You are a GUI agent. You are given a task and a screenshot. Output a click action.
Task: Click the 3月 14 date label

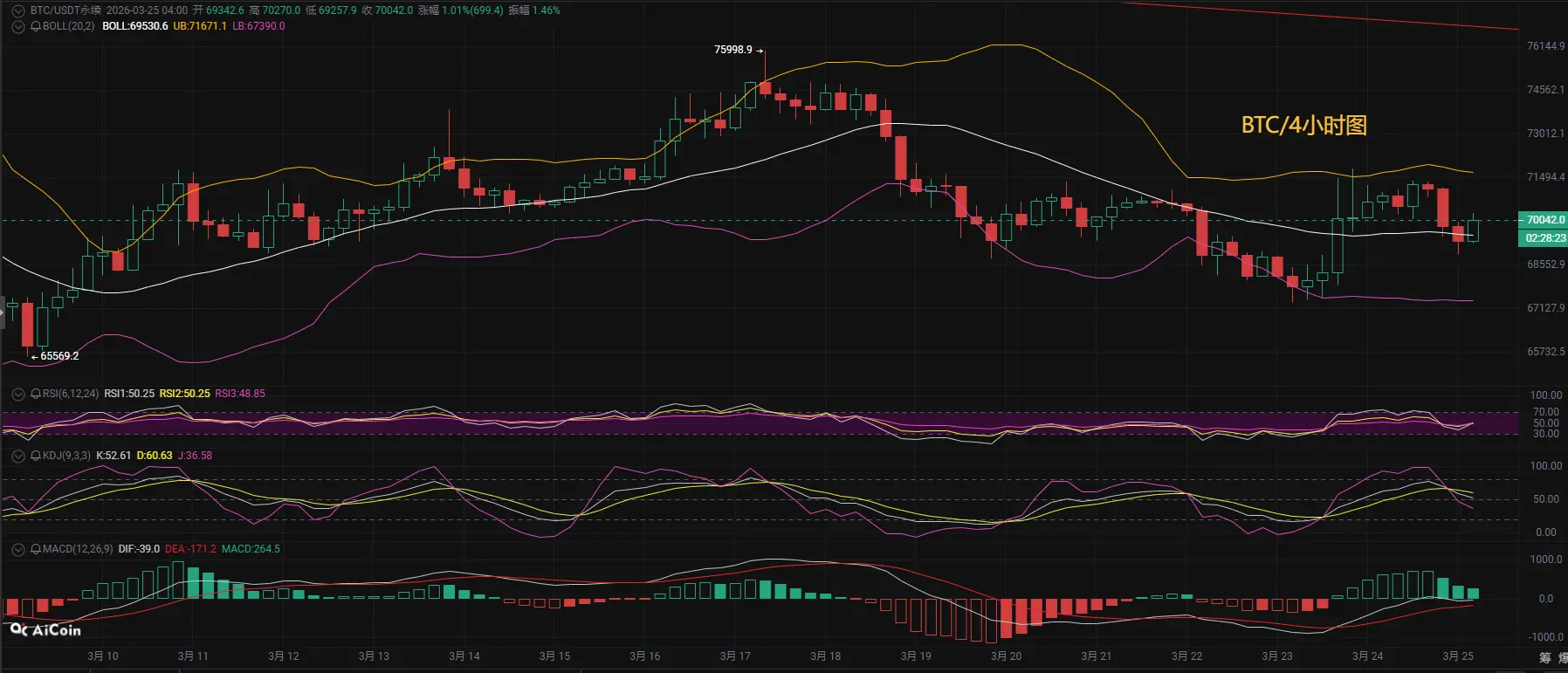coord(464,656)
